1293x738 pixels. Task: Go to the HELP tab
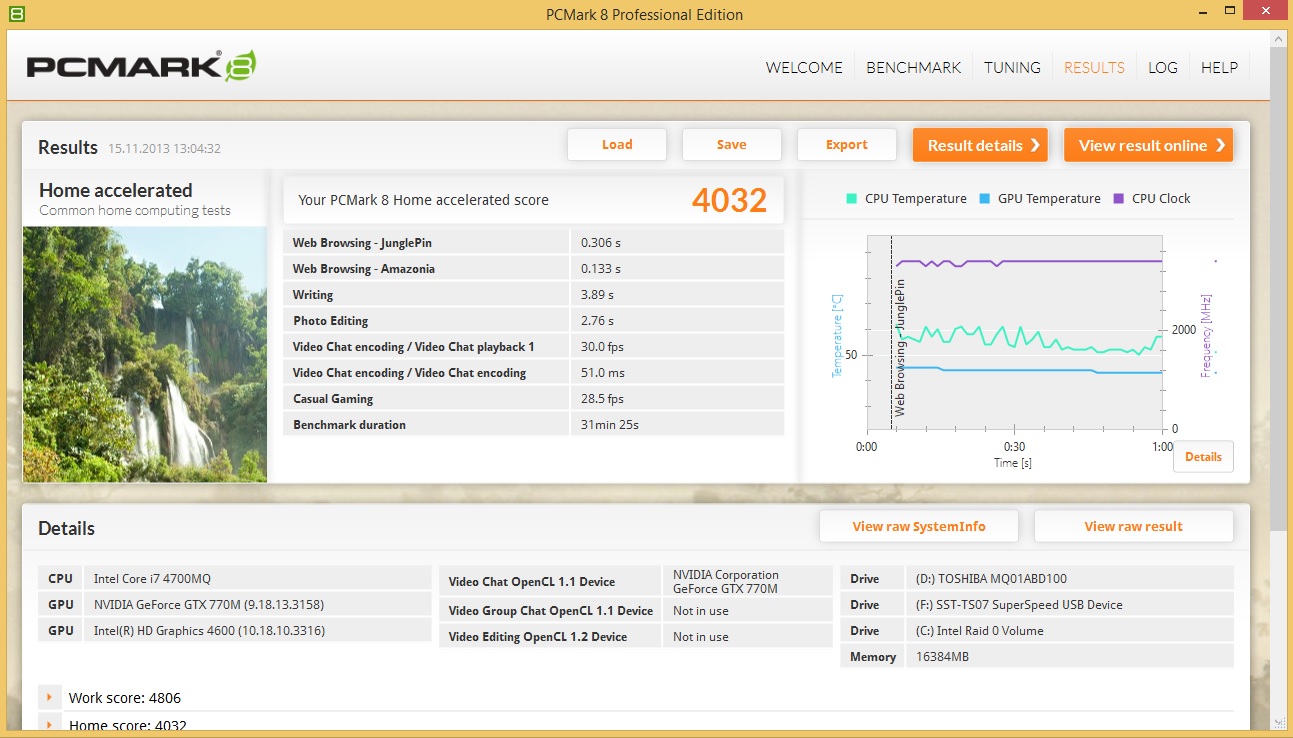point(1219,68)
